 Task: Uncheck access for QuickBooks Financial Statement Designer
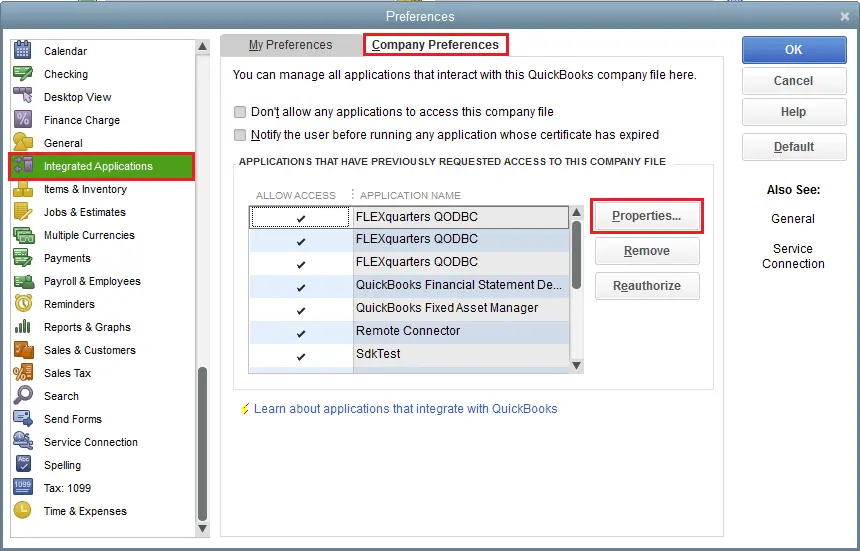point(301,287)
